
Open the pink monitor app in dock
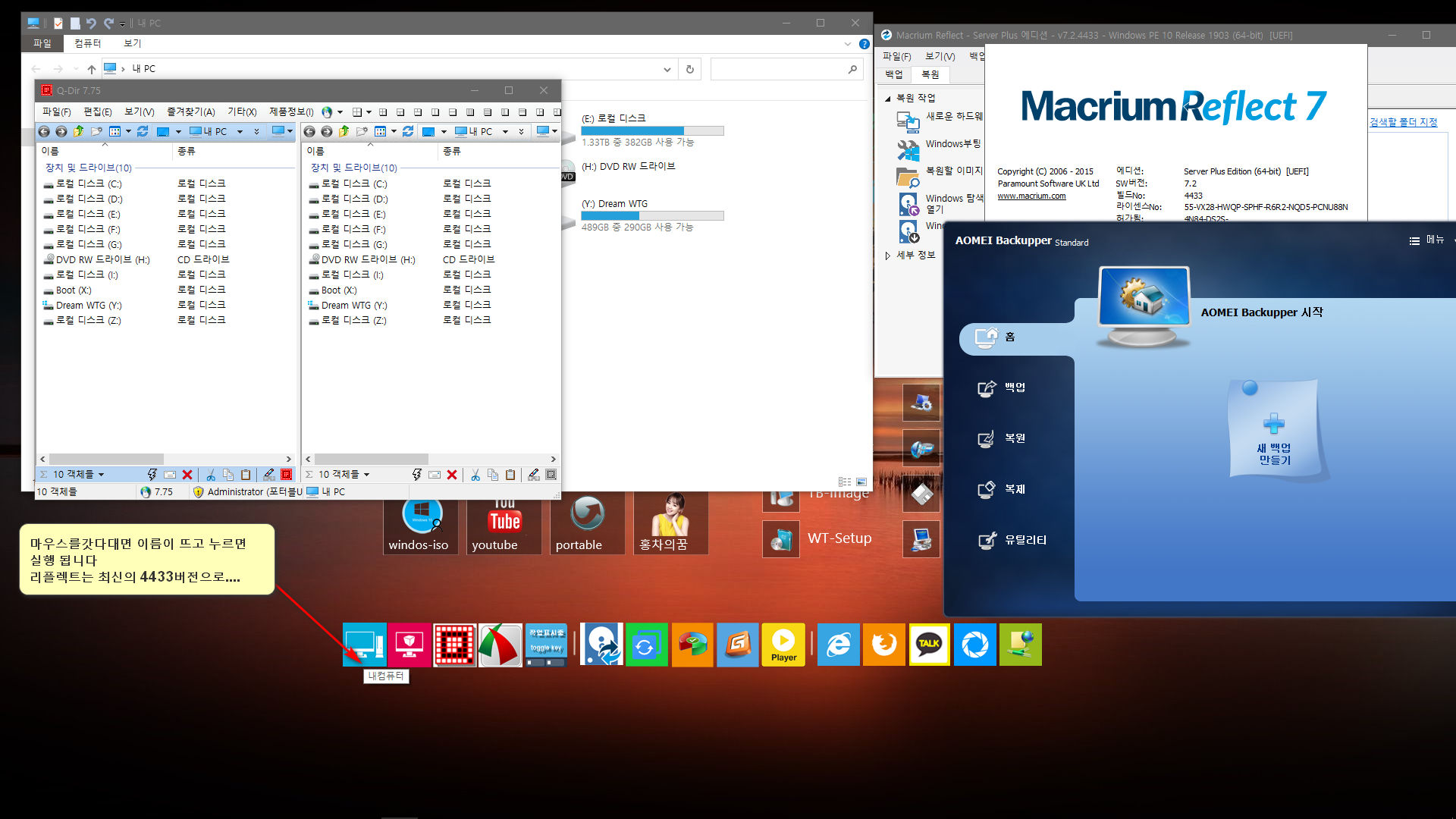click(x=409, y=645)
